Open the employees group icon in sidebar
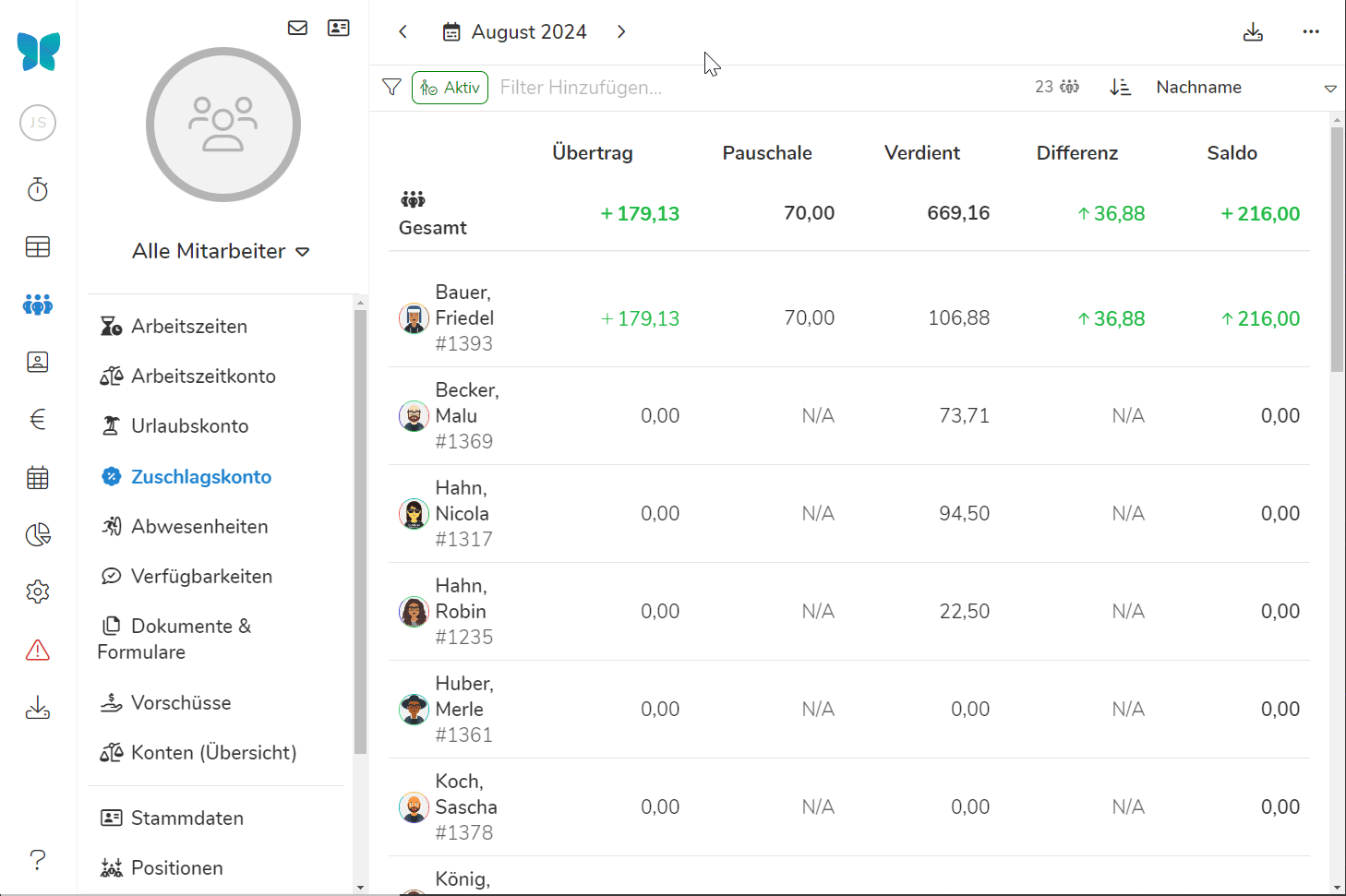 click(38, 305)
